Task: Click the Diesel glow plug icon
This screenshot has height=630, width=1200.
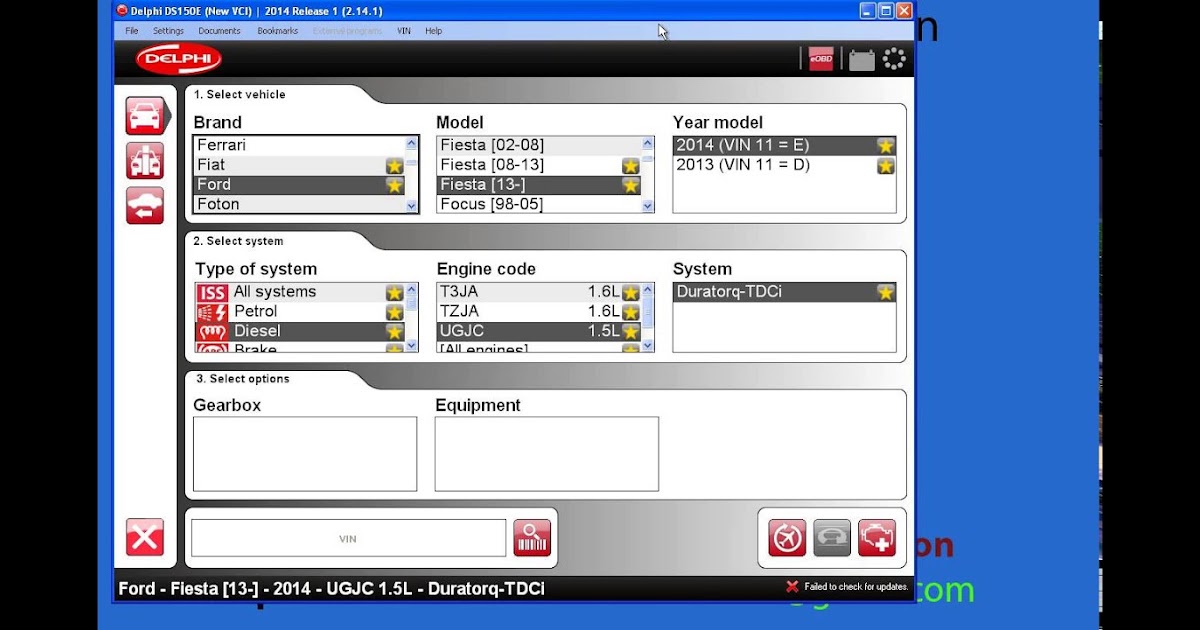Action: (x=212, y=332)
